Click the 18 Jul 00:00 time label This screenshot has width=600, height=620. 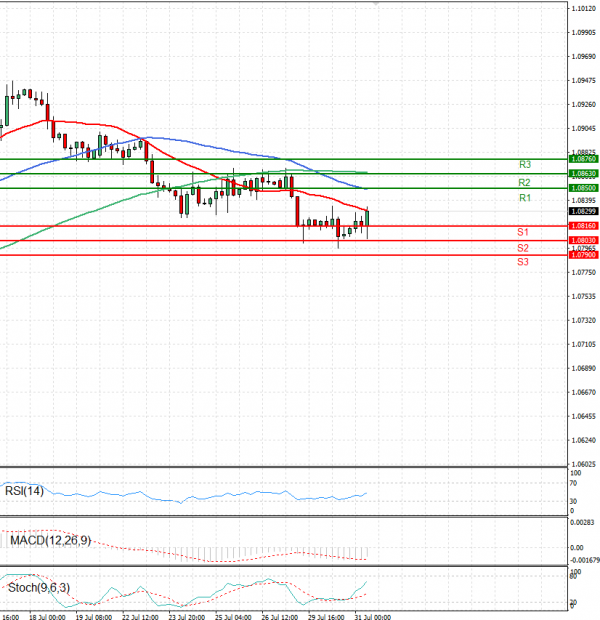(47, 617)
